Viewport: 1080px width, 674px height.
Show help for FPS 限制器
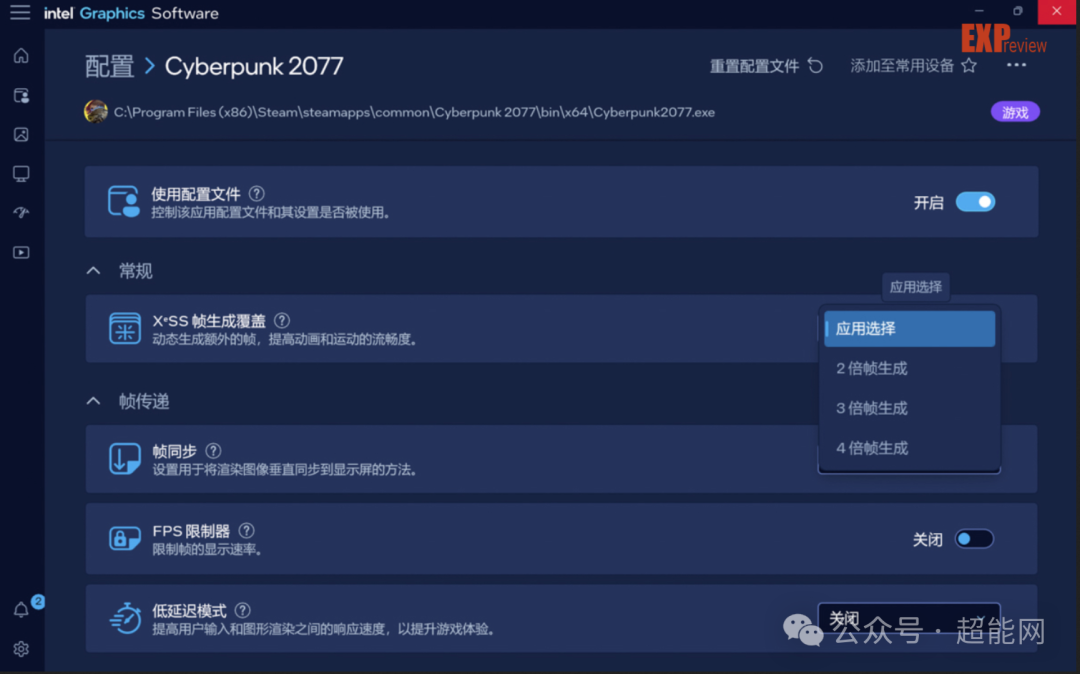pyautogui.click(x=247, y=530)
